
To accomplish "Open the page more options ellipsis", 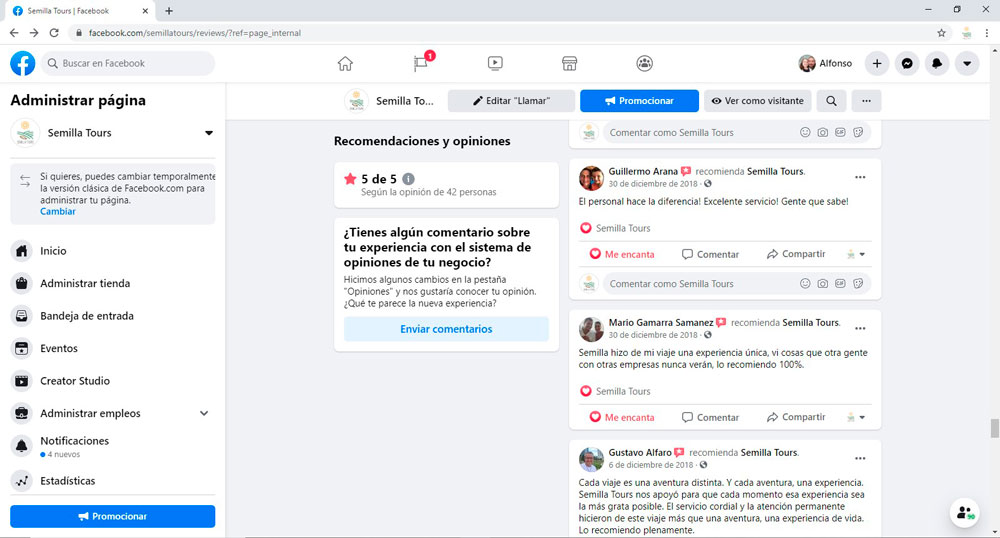I will [x=866, y=101].
